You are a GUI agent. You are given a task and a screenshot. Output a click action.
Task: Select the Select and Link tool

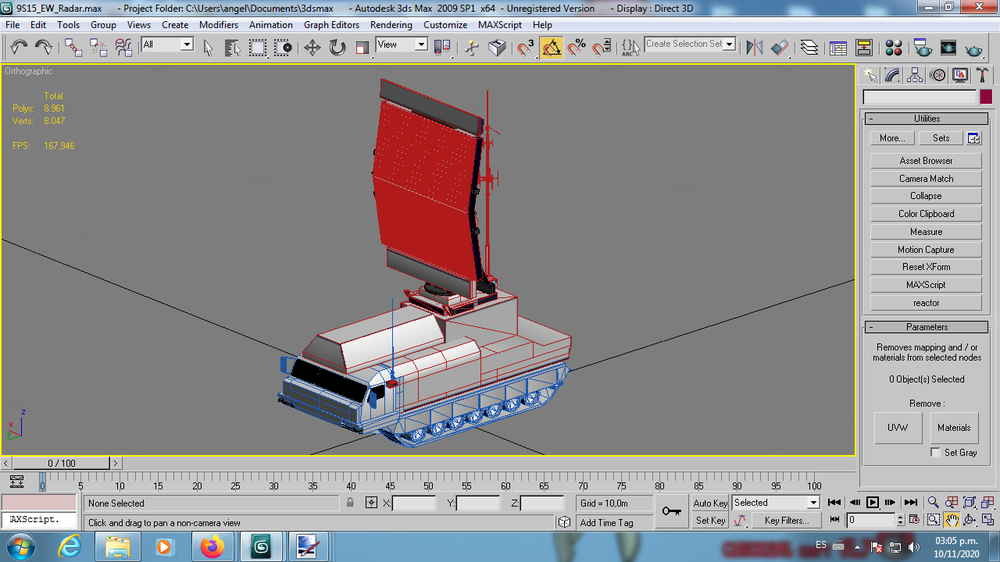(x=73, y=47)
